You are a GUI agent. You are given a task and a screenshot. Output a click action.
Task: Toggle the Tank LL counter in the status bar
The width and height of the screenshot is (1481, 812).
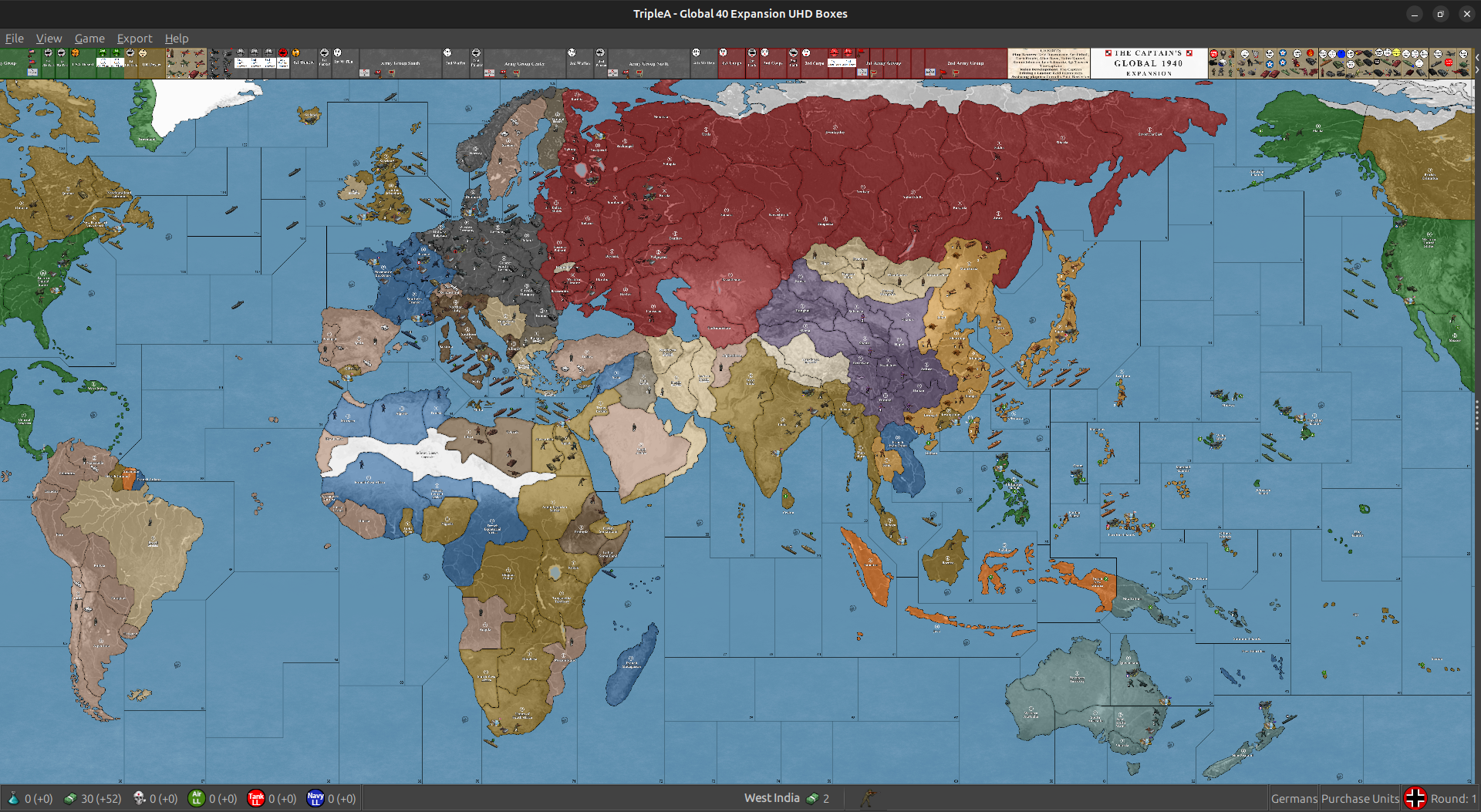[257, 798]
